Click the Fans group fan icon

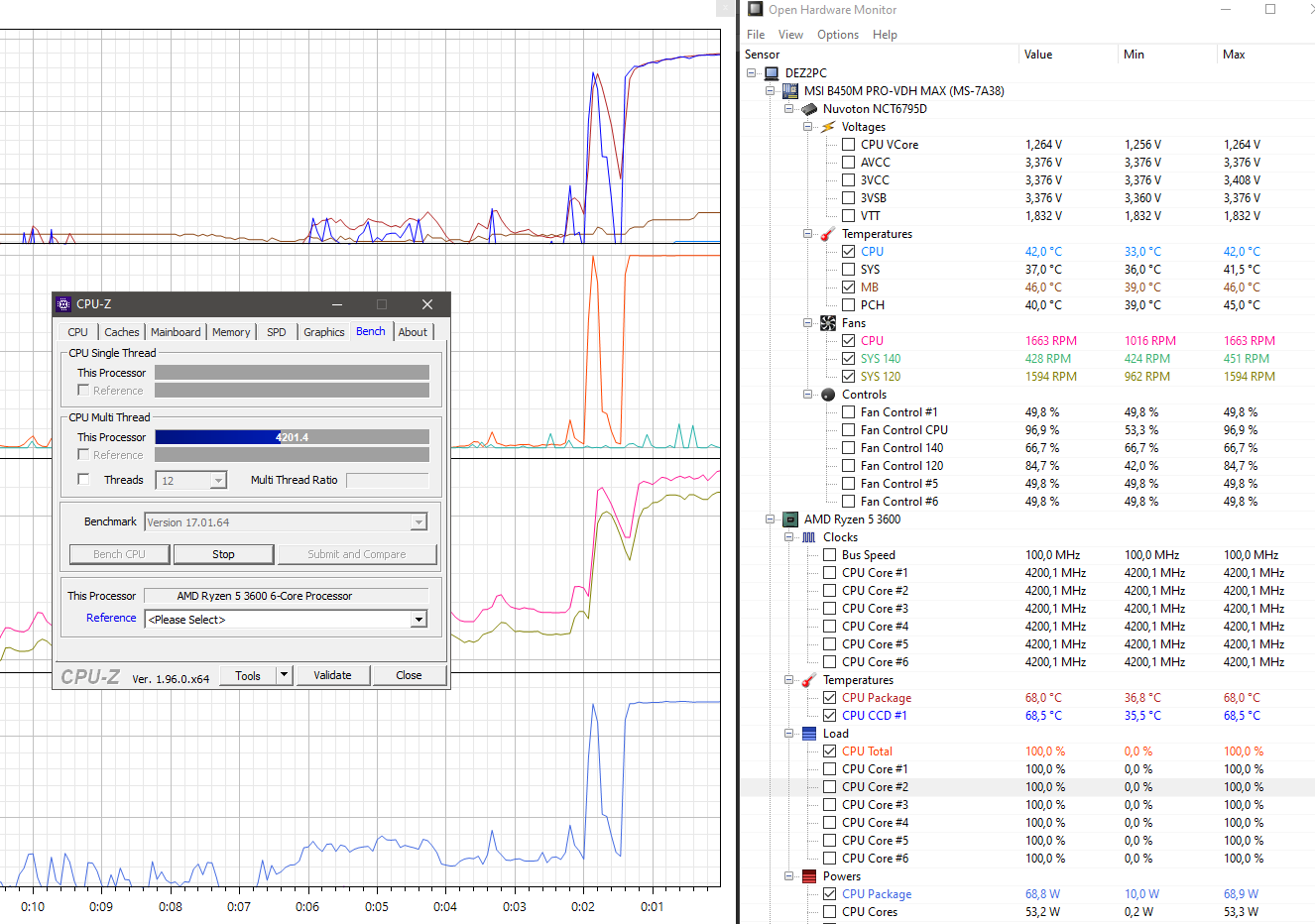click(828, 323)
